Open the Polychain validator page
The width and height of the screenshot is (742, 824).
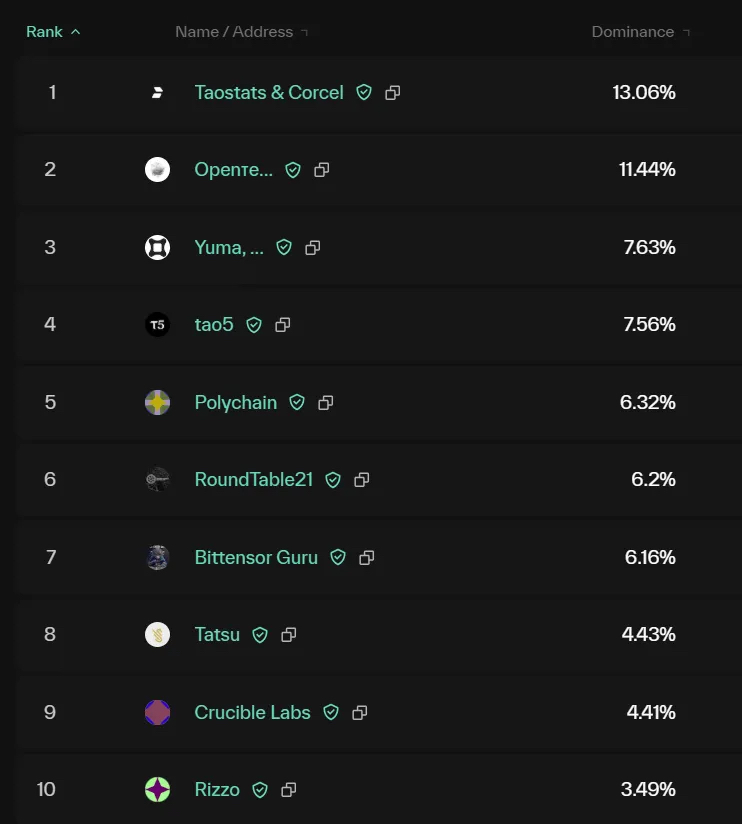[235, 403]
